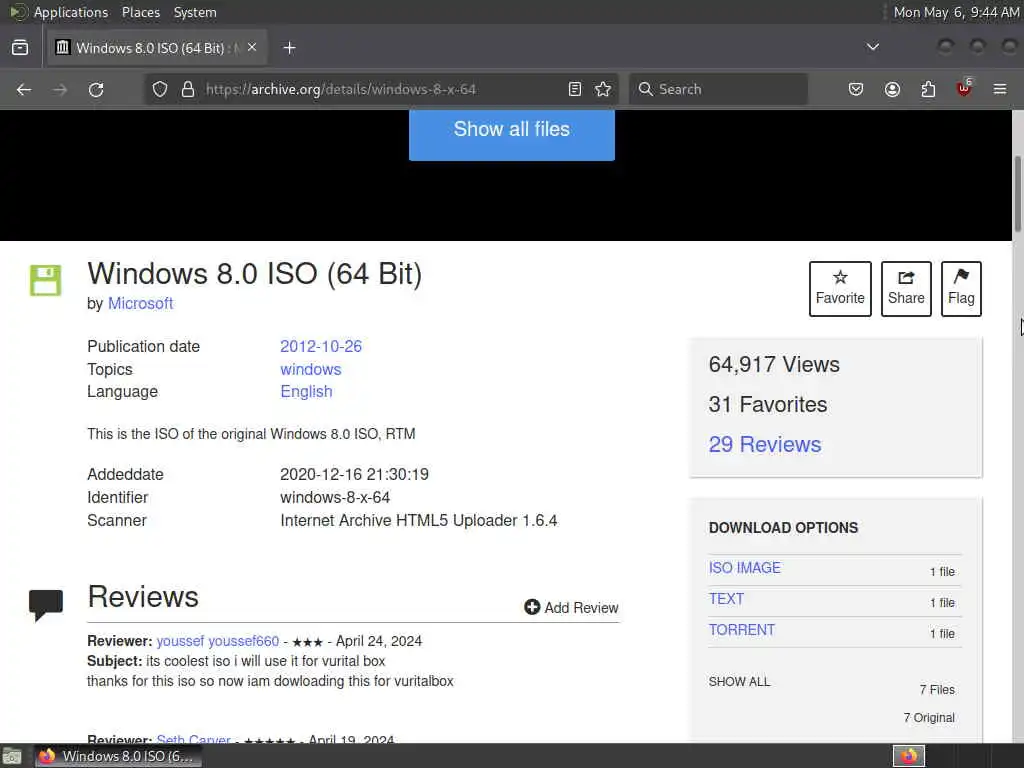Click the show desktop icon in bottom panel
This screenshot has width=1024, height=768.
[x=12, y=756]
